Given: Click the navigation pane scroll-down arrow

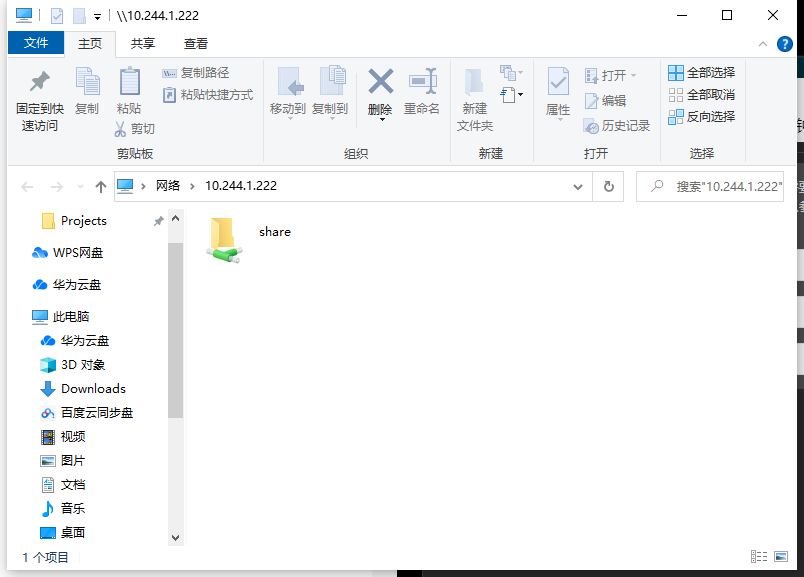Looking at the screenshot, I should 175,538.
